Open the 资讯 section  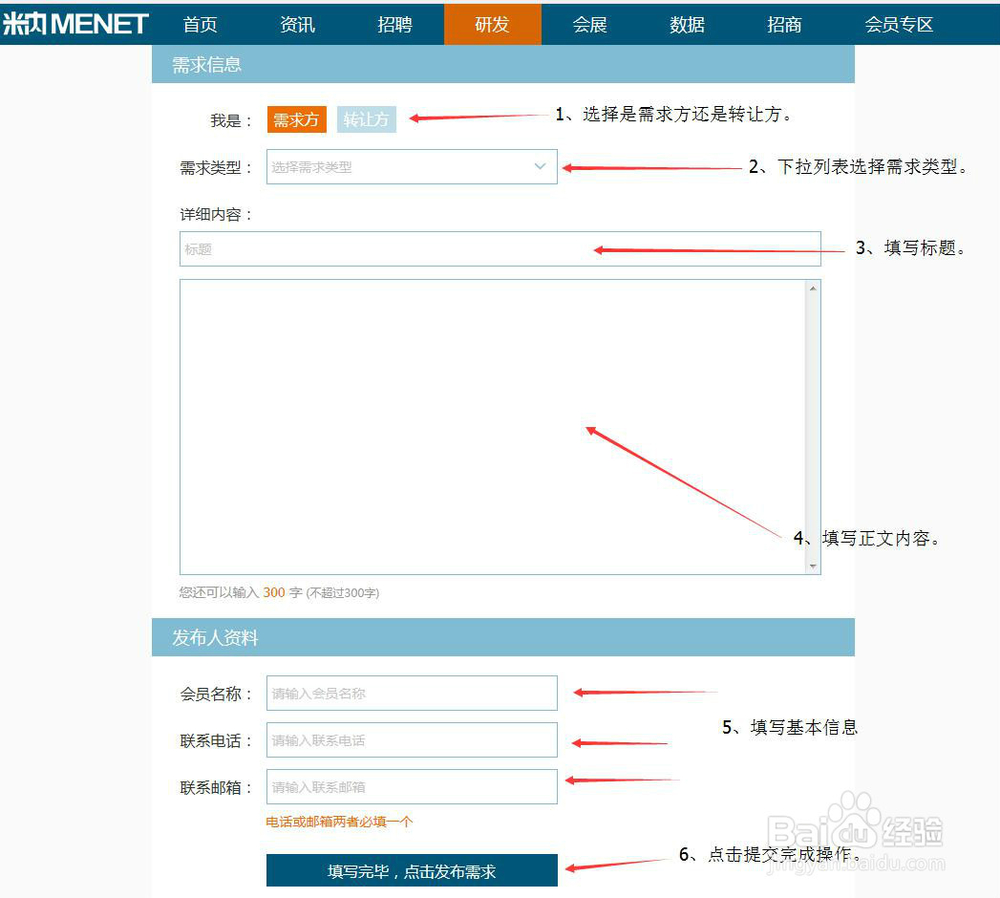[x=297, y=24]
